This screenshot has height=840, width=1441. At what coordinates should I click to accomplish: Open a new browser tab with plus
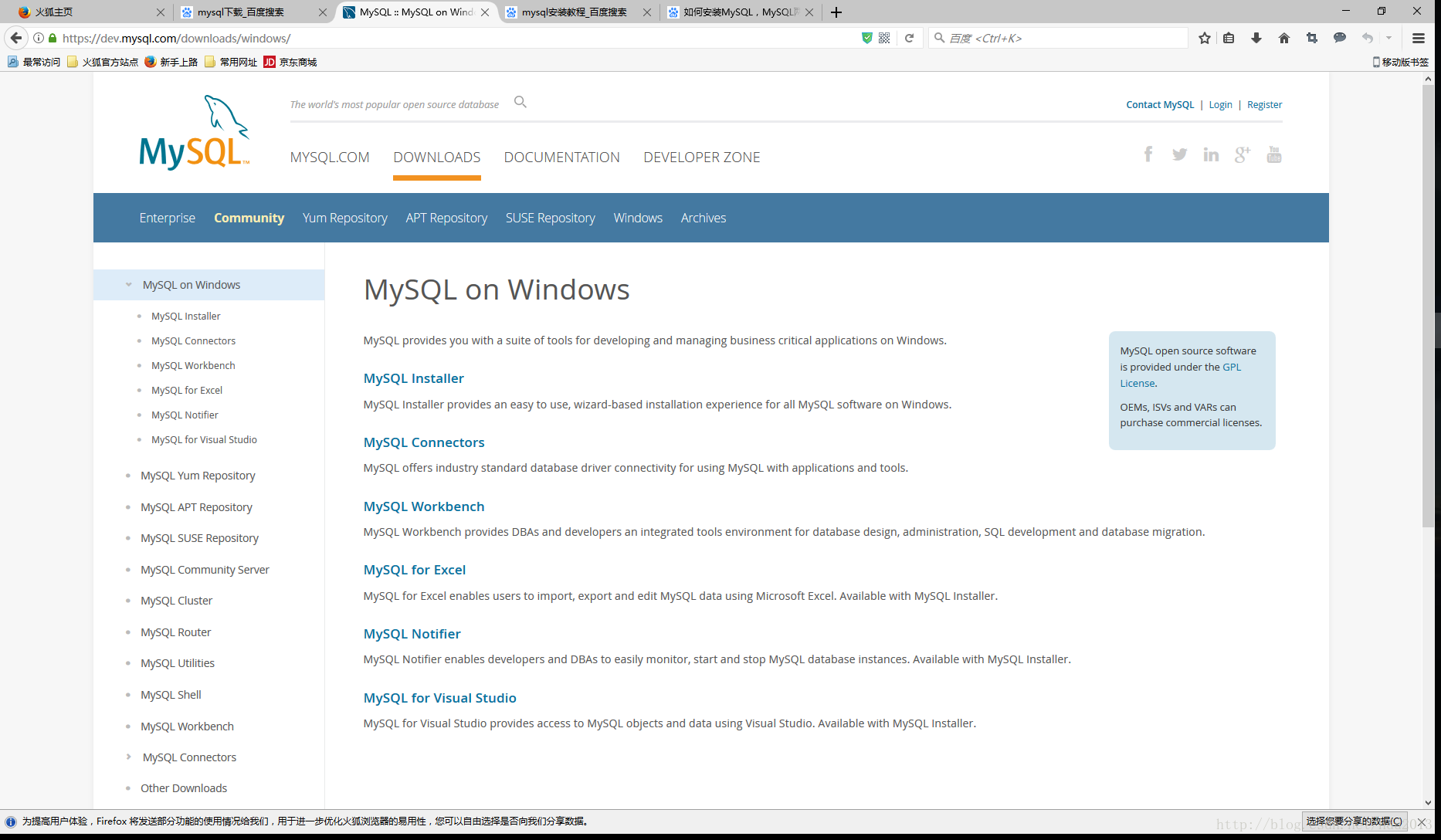tap(836, 12)
